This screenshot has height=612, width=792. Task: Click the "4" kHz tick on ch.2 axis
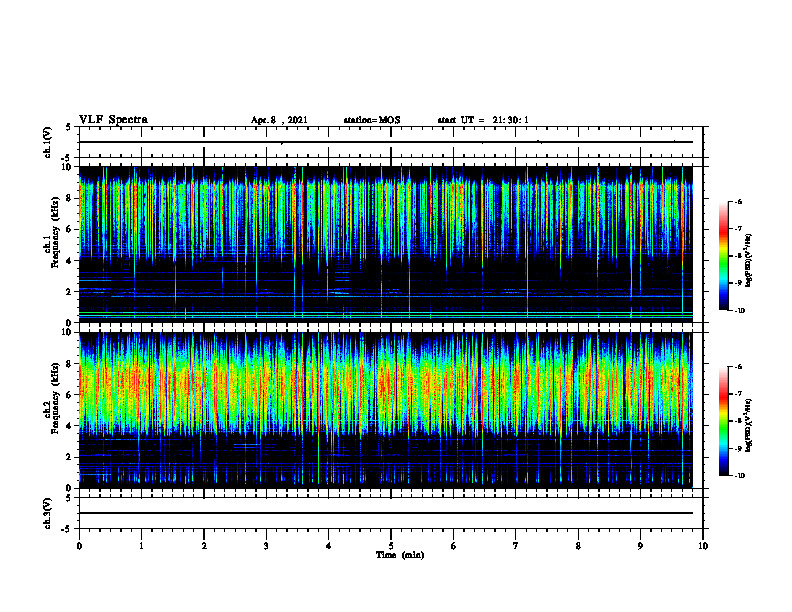click(69, 426)
